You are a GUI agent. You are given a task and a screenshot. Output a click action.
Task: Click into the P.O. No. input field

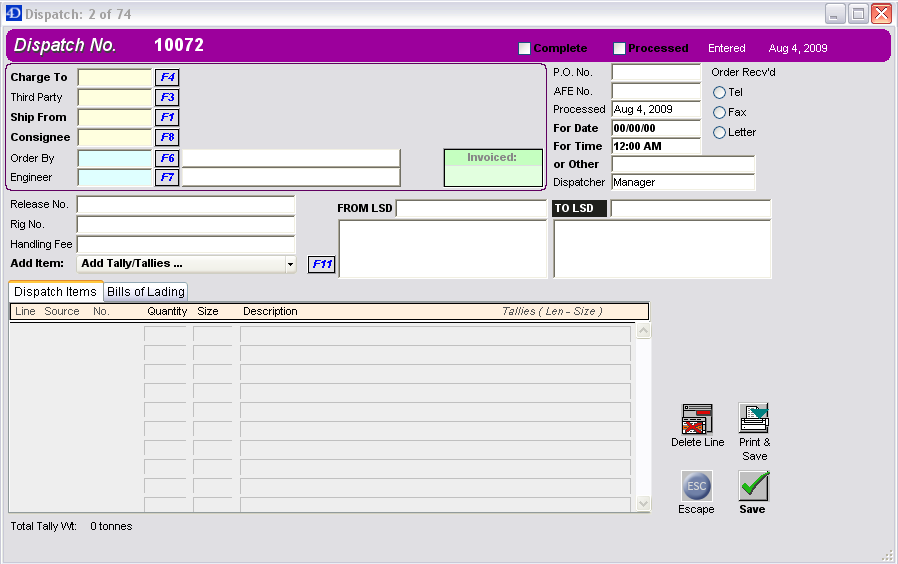click(656, 73)
